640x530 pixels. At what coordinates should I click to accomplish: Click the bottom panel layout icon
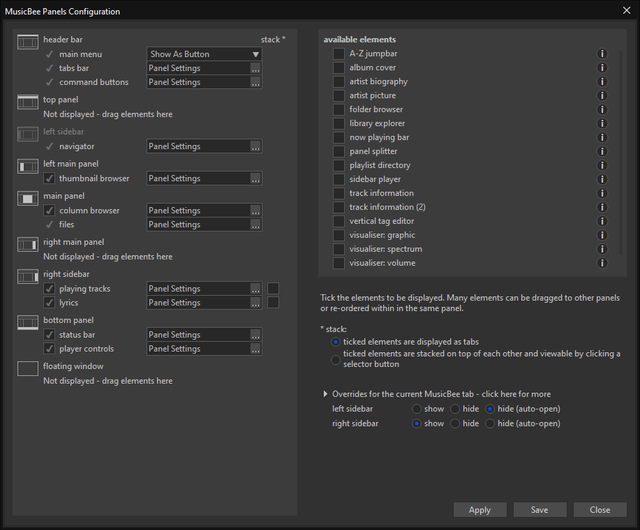coord(28,323)
